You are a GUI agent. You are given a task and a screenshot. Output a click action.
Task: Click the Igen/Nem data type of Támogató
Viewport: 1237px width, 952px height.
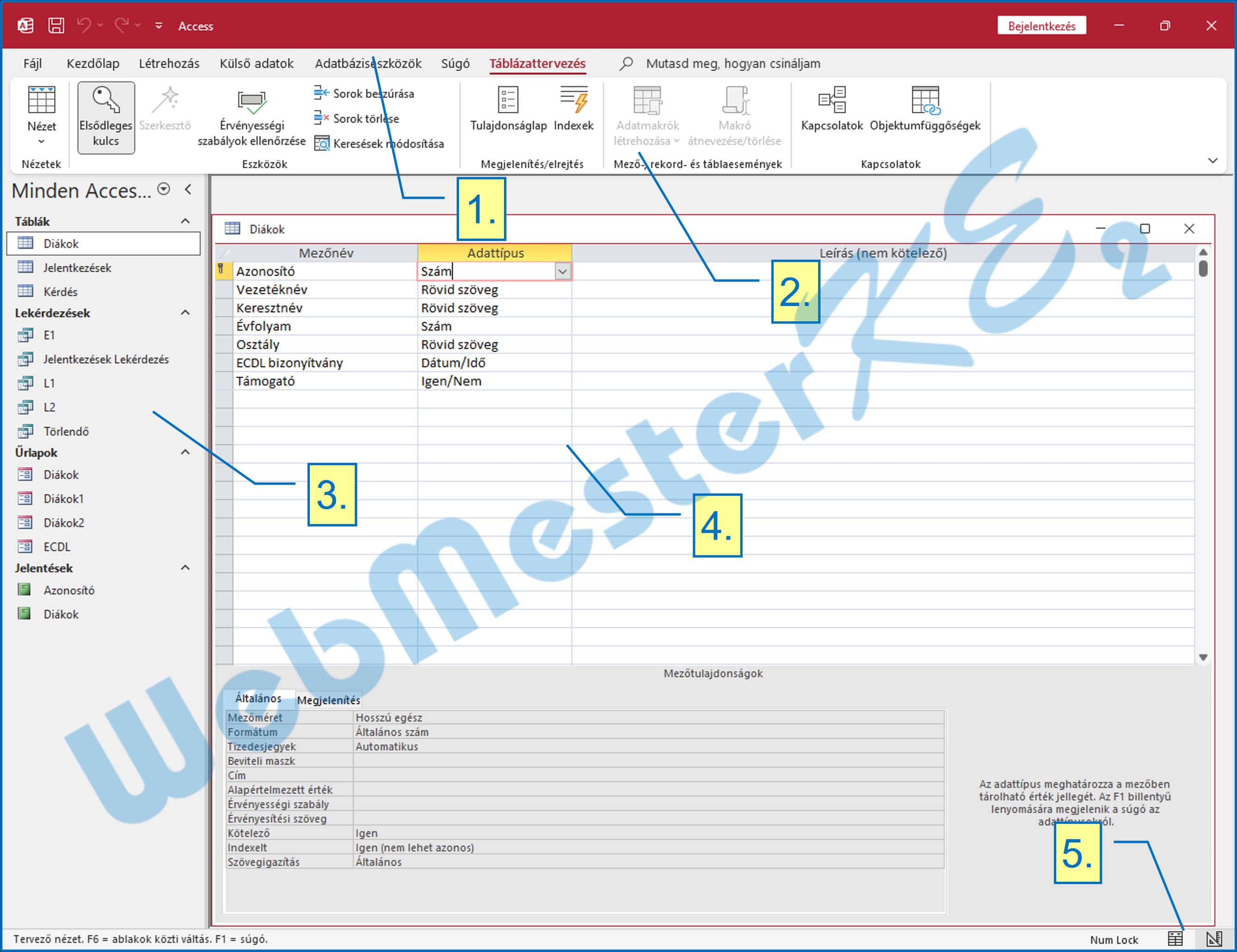tap(494, 381)
